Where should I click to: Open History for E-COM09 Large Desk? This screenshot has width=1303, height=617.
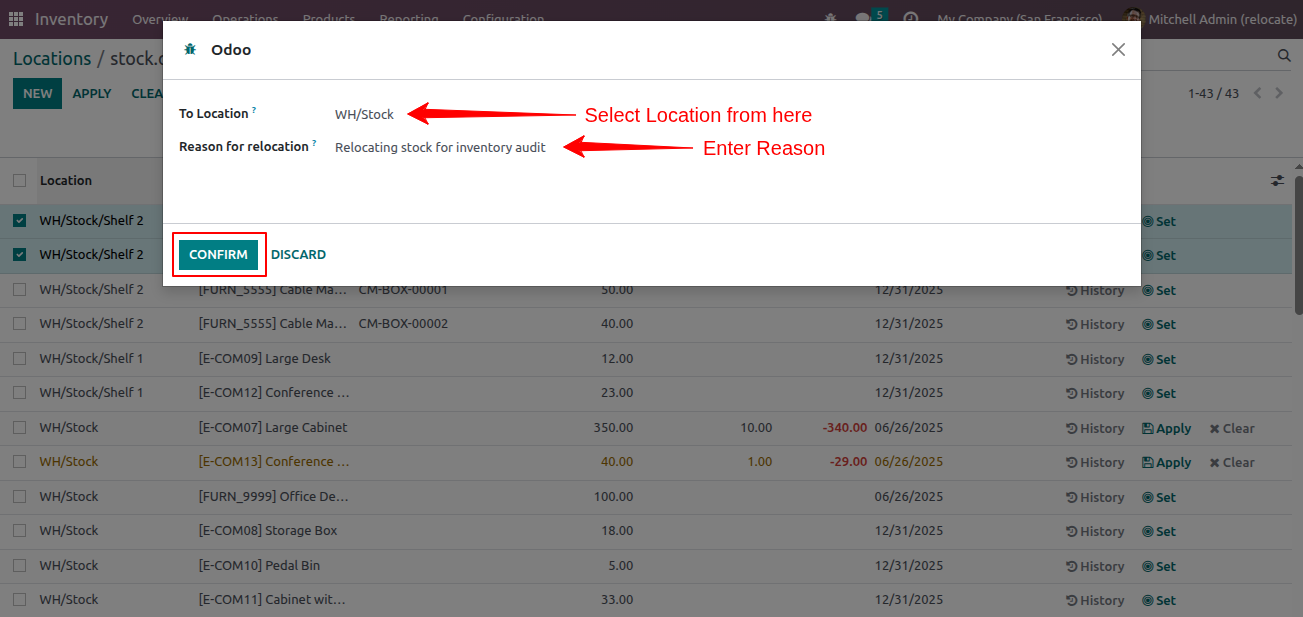pos(1095,359)
